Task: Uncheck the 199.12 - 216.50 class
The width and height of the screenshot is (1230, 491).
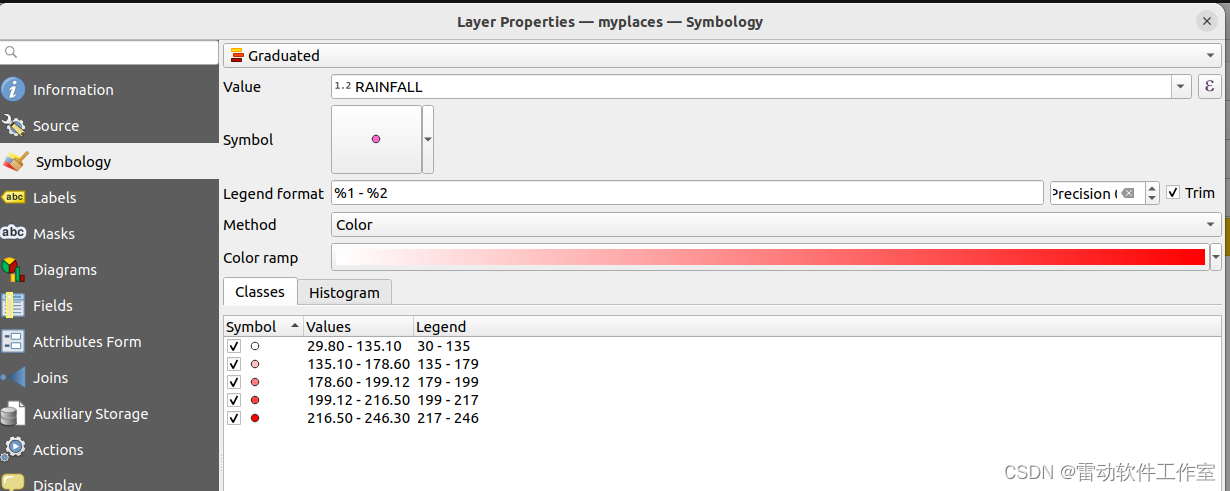Action: click(x=234, y=400)
